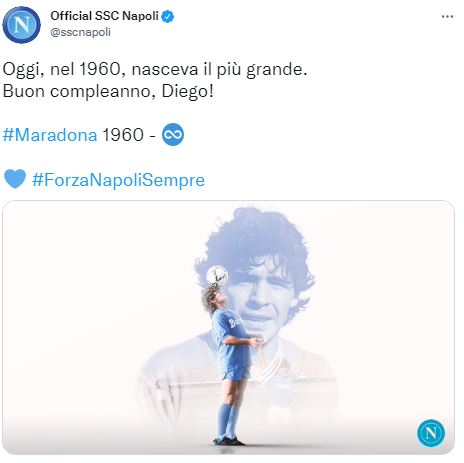Click the Official SSC Napoli display name
The height and width of the screenshot is (463, 464).
coord(104,16)
